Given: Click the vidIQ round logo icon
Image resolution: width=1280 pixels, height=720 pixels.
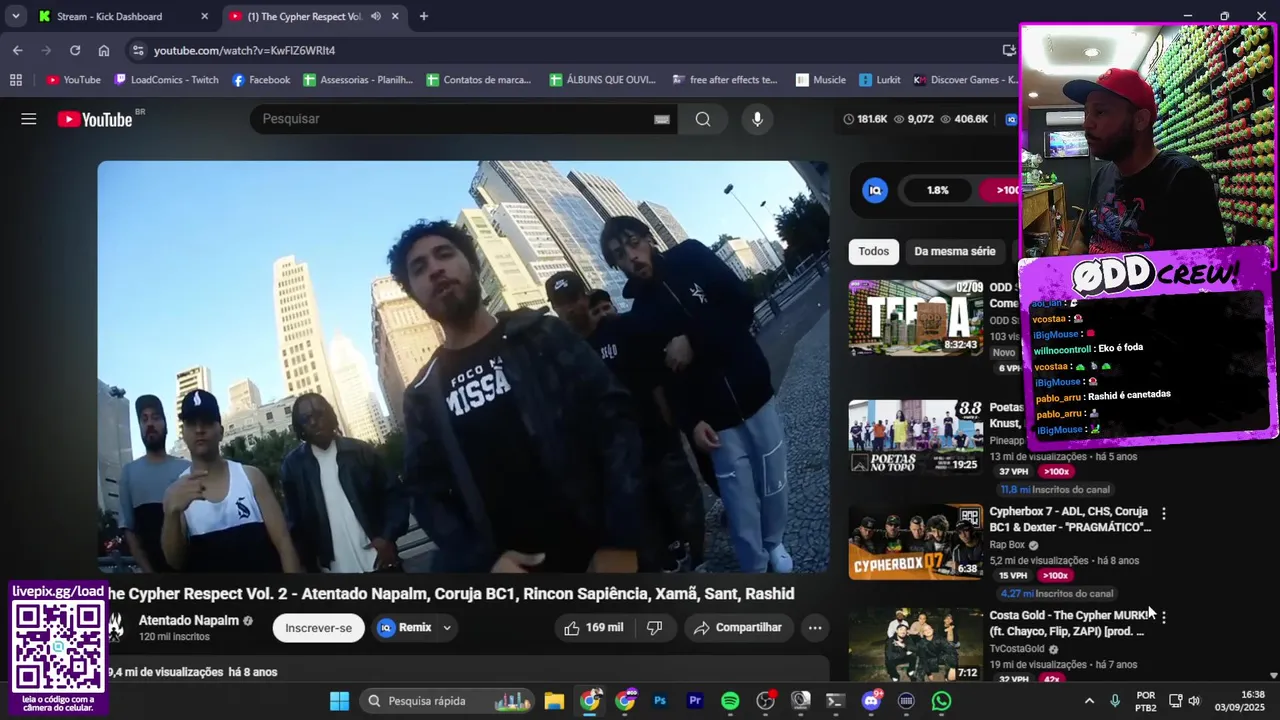Looking at the screenshot, I should click(x=875, y=190).
